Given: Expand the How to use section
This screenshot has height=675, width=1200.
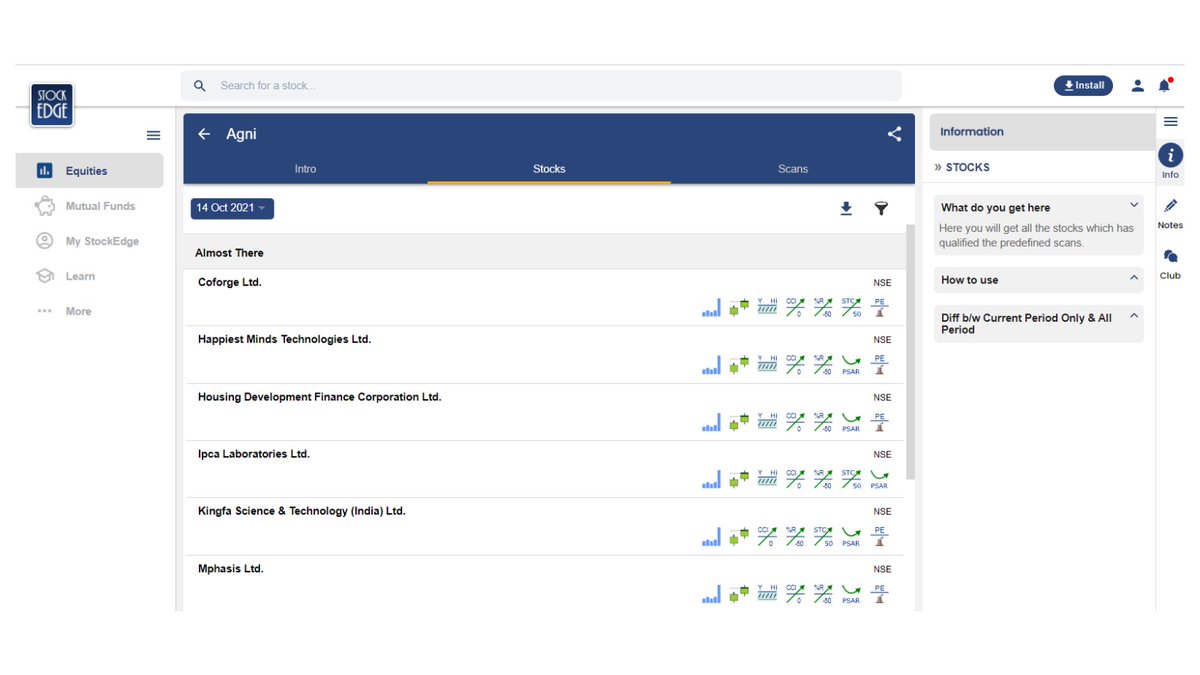Looking at the screenshot, I should 1134,279.
